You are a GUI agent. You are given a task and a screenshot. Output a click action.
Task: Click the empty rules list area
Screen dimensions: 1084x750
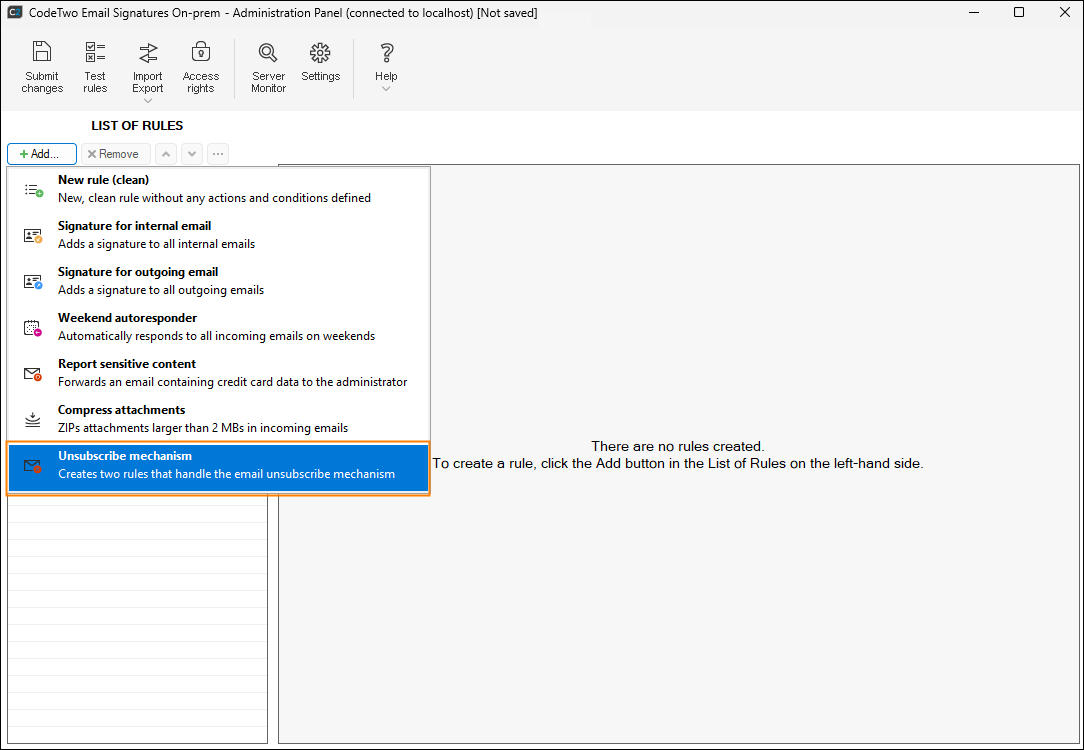point(137,620)
